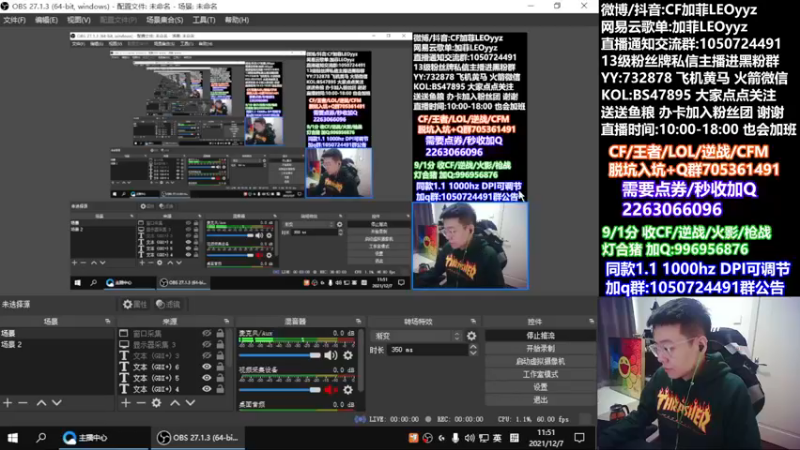Show the 窗口采集 source via eye icon
This screenshot has width=800, height=450.
tap(207, 333)
